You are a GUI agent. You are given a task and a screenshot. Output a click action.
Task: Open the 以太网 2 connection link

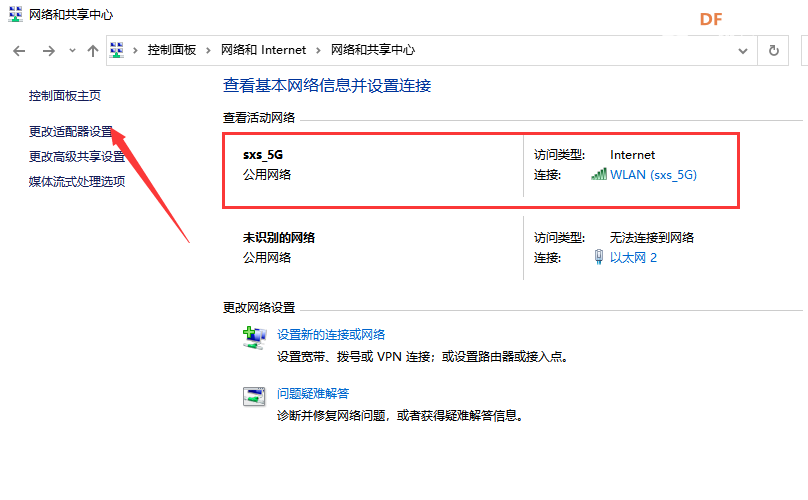tap(633, 258)
